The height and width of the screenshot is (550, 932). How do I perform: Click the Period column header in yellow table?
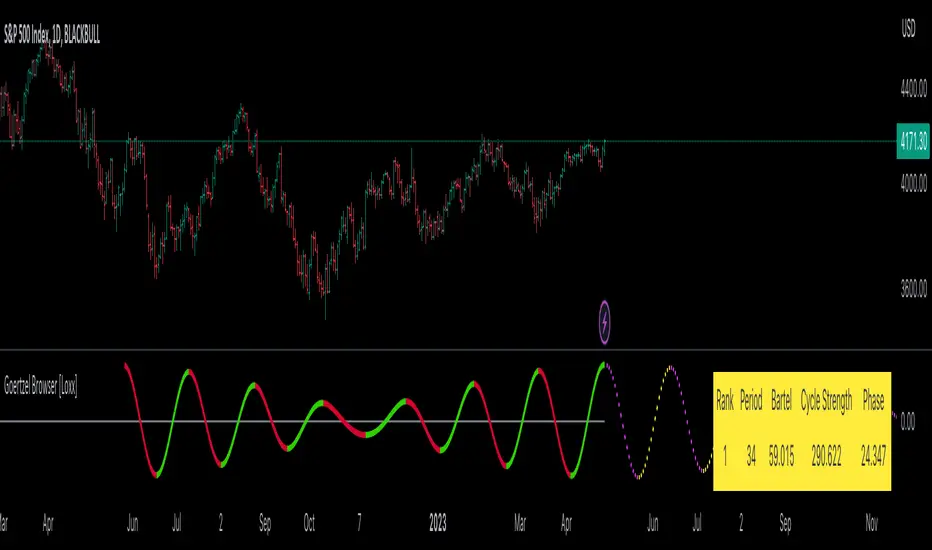751,401
